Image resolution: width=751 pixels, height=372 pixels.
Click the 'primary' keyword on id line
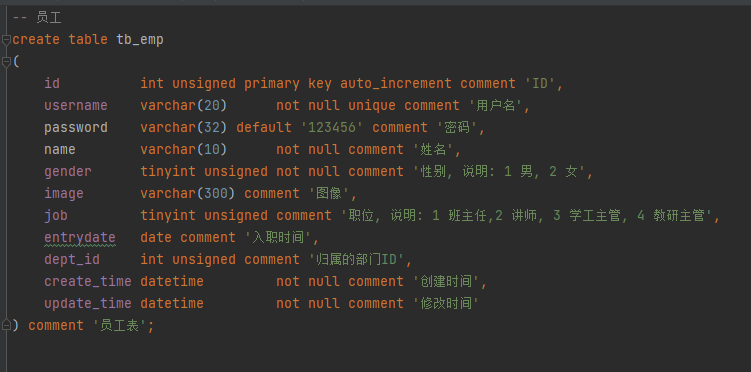click(272, 84)
